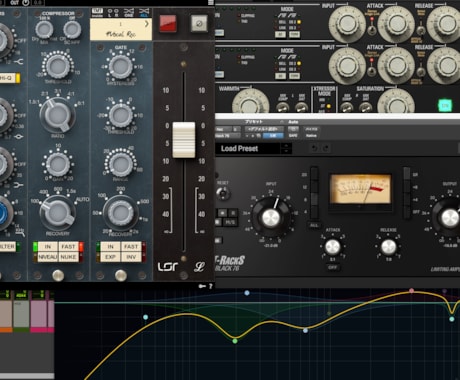The height and width of the screenshot is (380, 460).
Task: Toggle the yellow-lit HI-Q button
Action: coord(9,78)
